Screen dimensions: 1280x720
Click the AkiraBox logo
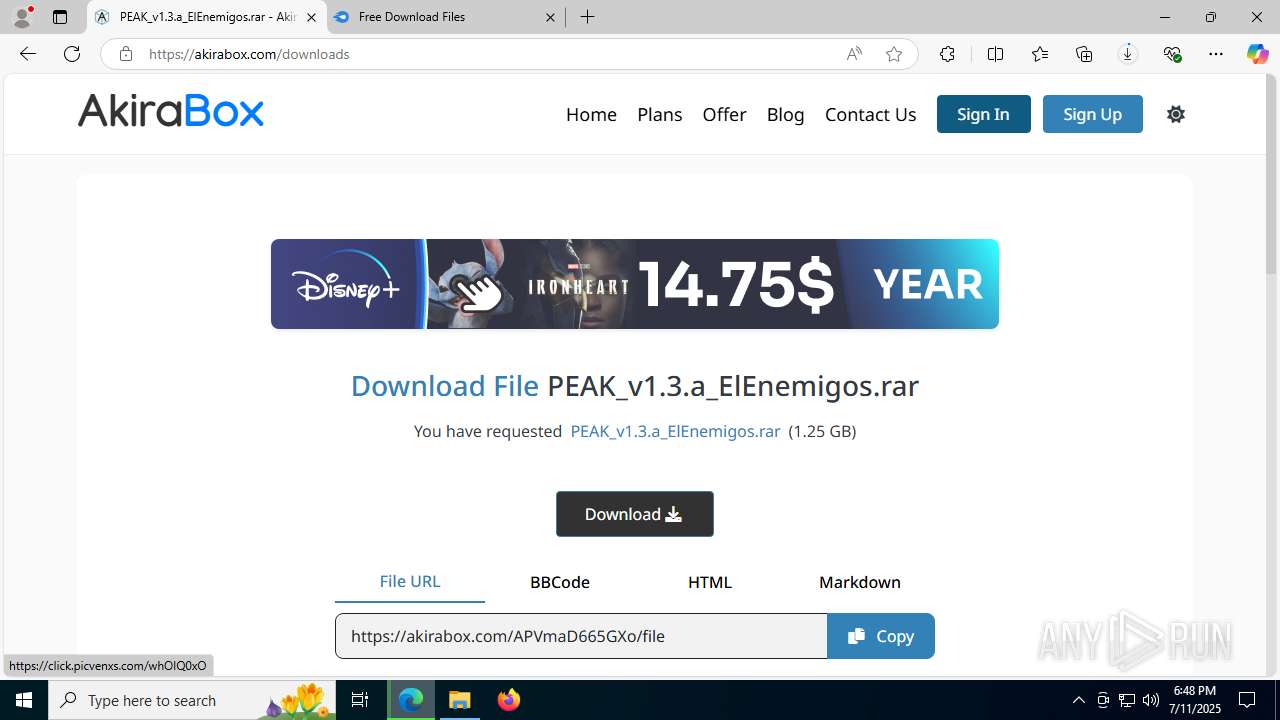171,111
